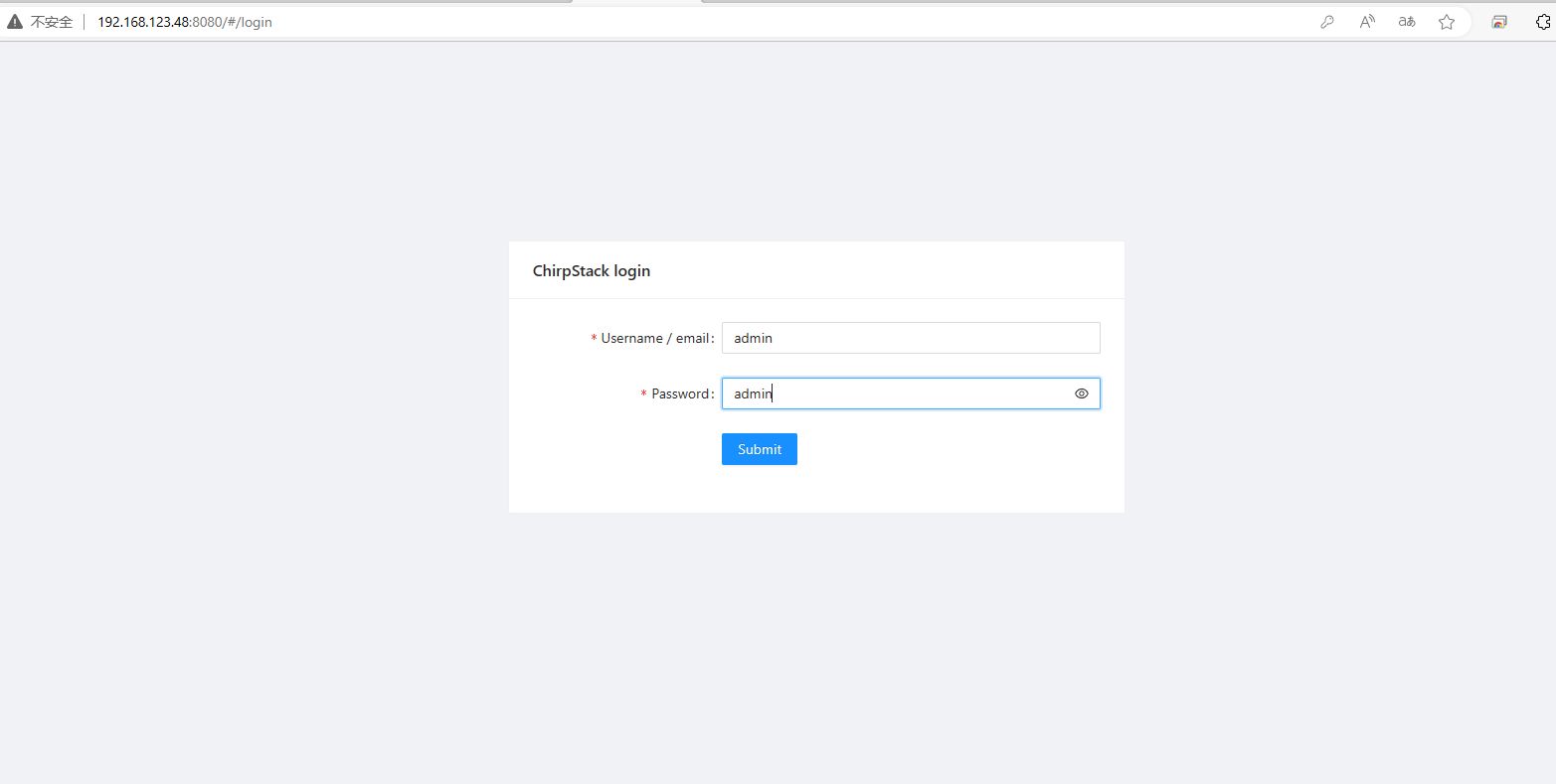
Task: Focus the Password input field
Action: point(911,393)
